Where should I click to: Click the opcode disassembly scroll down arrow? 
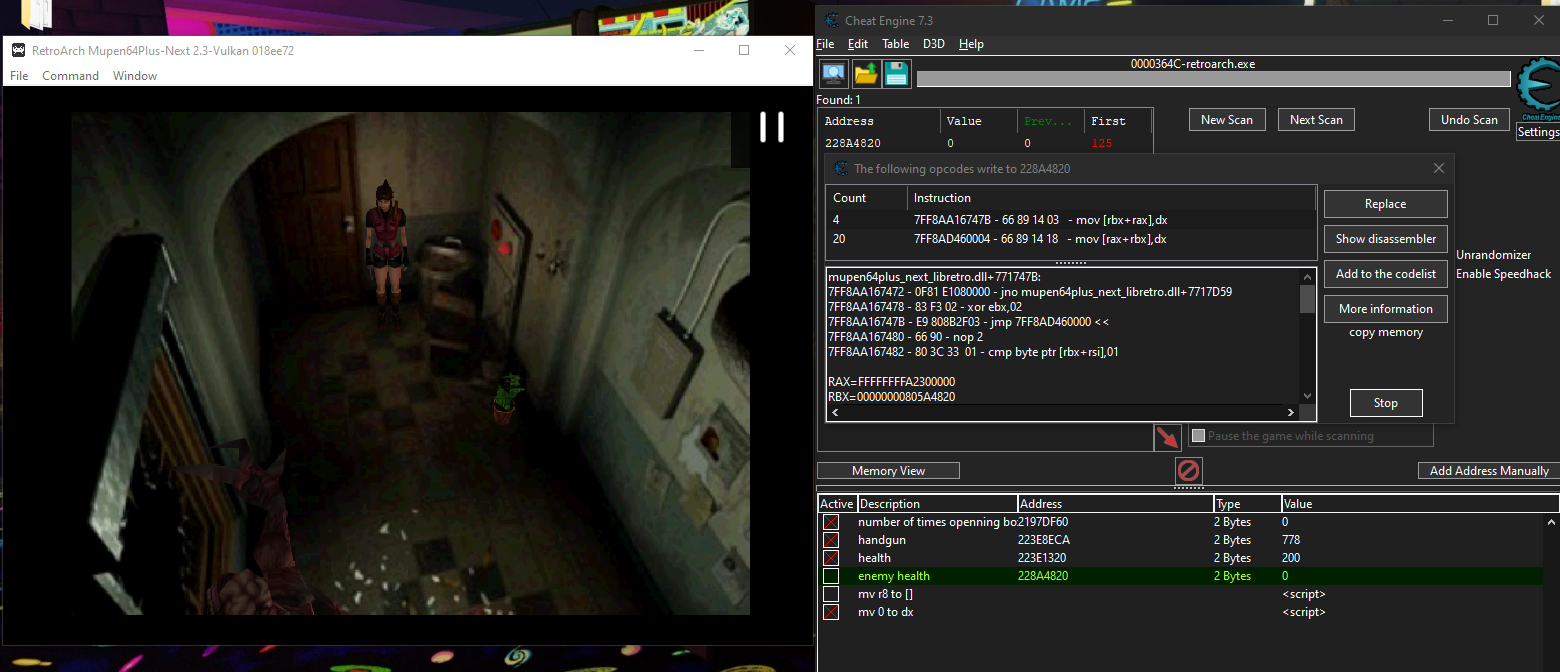click(x=1307, y=395)
